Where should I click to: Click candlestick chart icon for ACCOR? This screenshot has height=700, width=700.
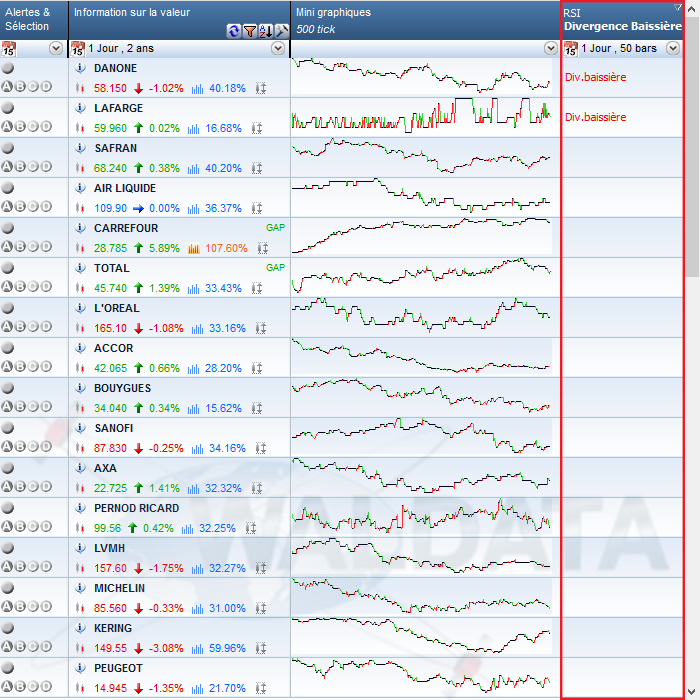pyautogui.click(x=80, y=368)
